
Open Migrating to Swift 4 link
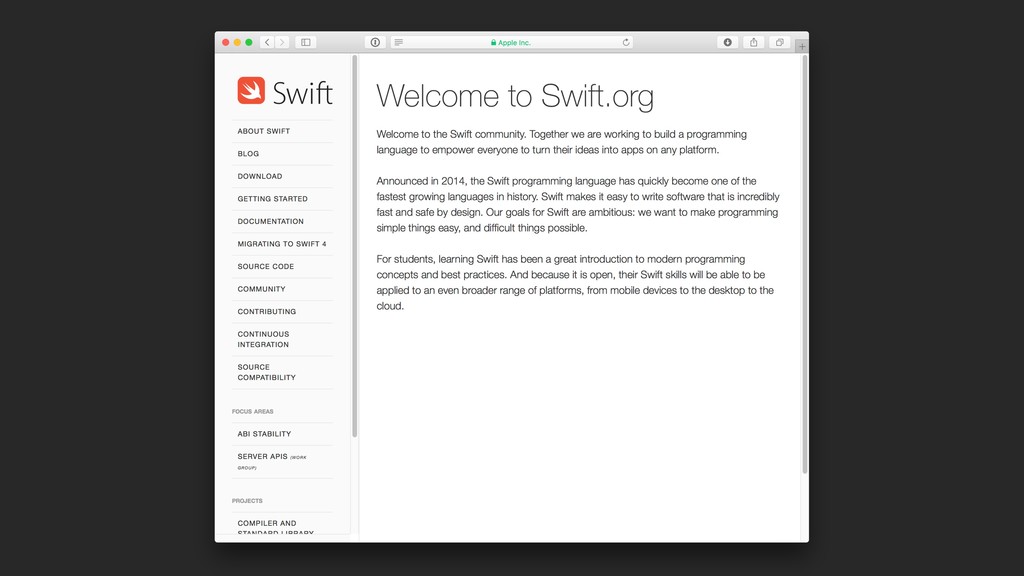[282, 244]
